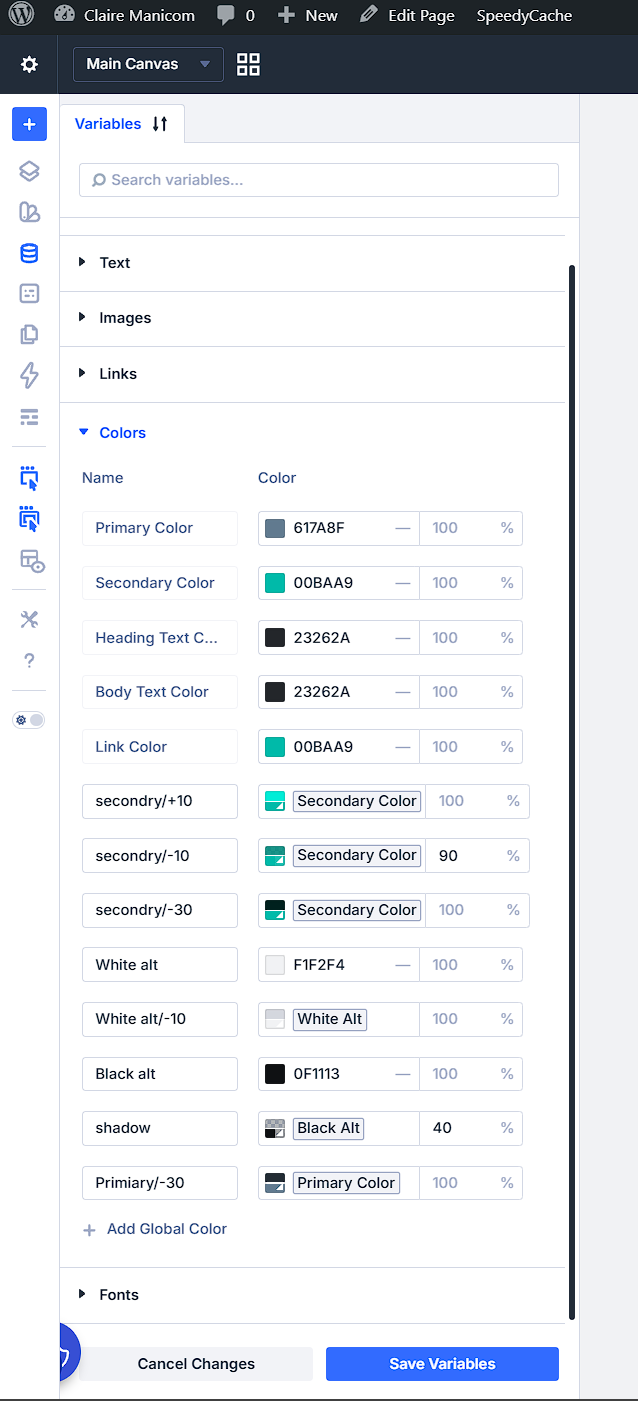Click the settings gear icon at top left
The width and height of the screenshot is (638, 1401).
point(29,64)
